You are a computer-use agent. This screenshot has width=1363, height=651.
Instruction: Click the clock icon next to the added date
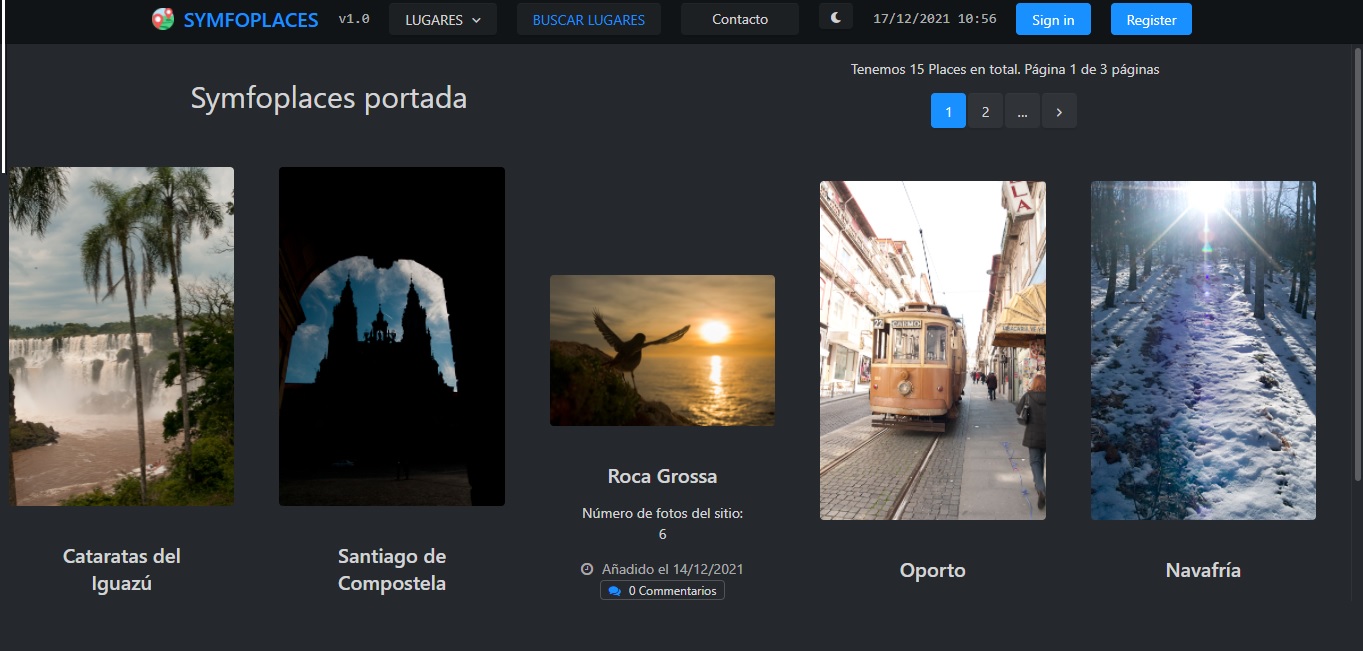(587, 568)
